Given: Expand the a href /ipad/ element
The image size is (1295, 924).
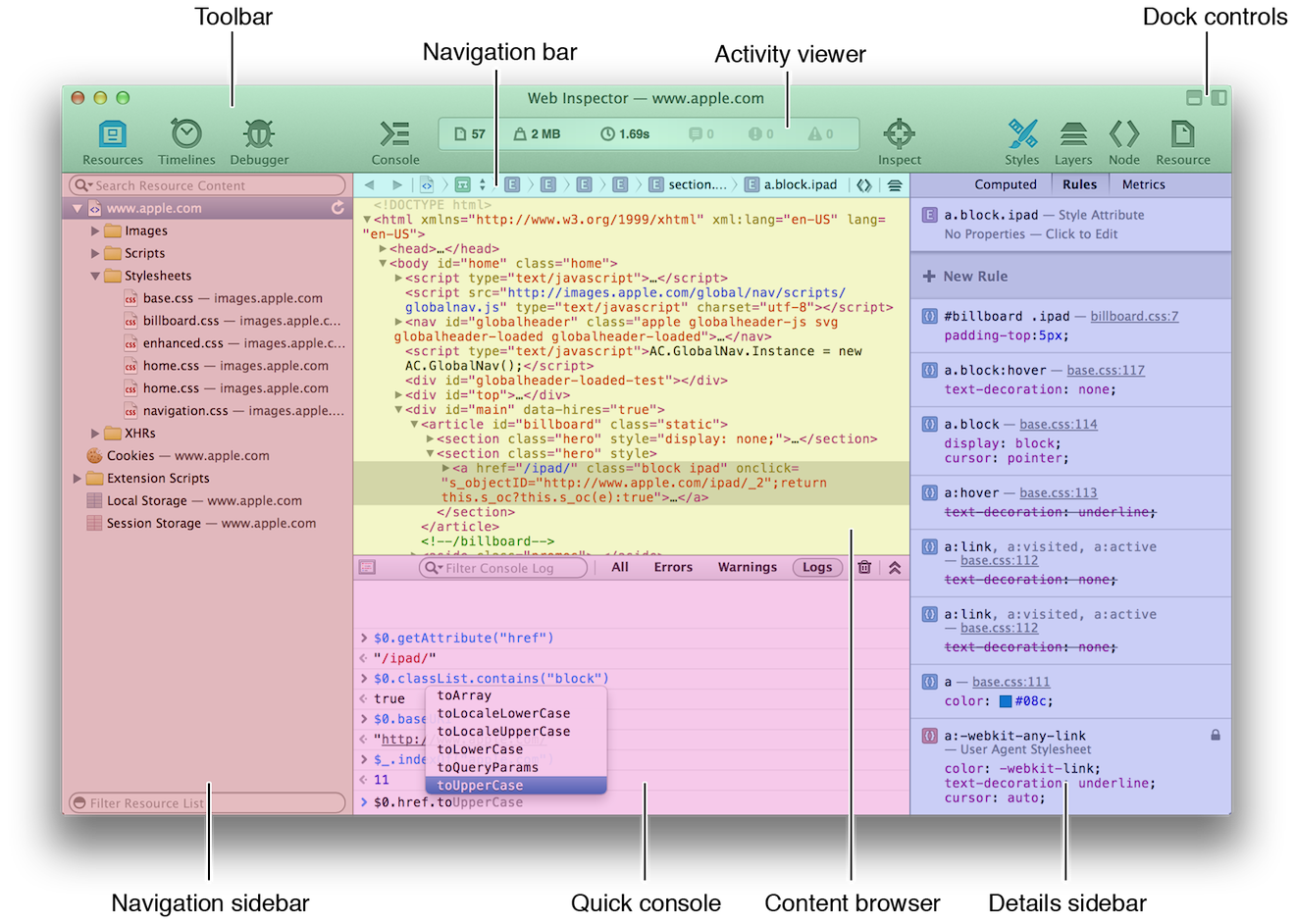Looking at the screenshot, I should point(446,468).
